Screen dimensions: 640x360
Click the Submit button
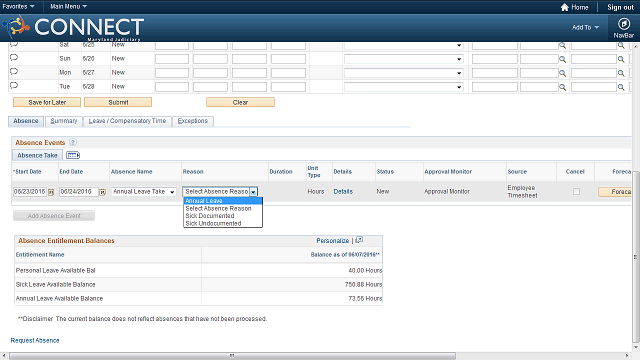tap(118, 102)
